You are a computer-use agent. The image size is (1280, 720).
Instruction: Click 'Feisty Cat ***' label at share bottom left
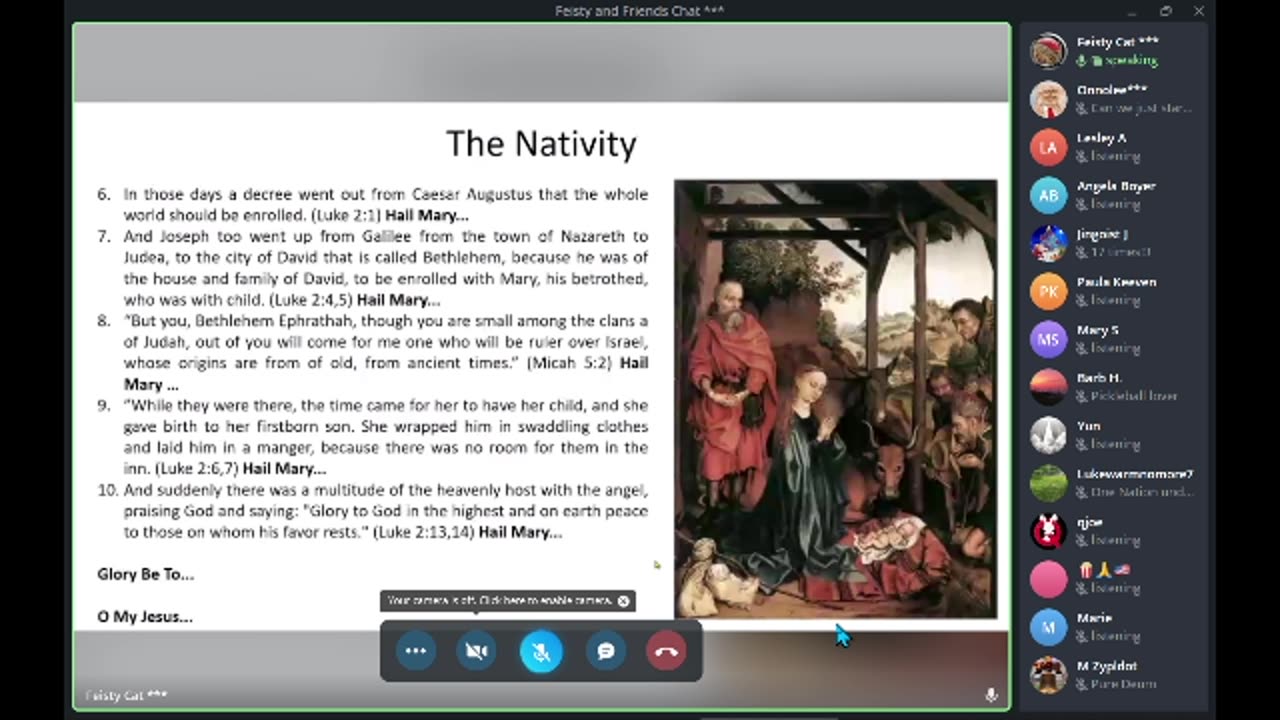coord(126,695)
